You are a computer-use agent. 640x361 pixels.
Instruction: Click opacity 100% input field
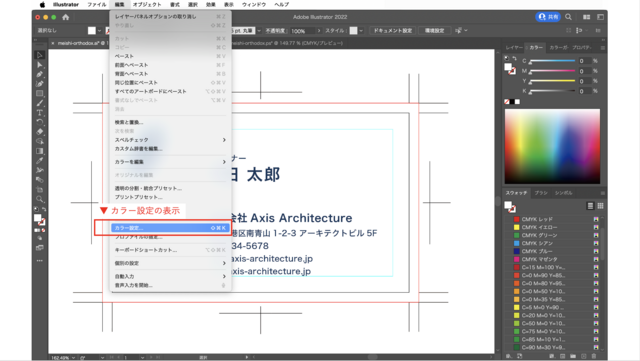(x=302, y=31)
